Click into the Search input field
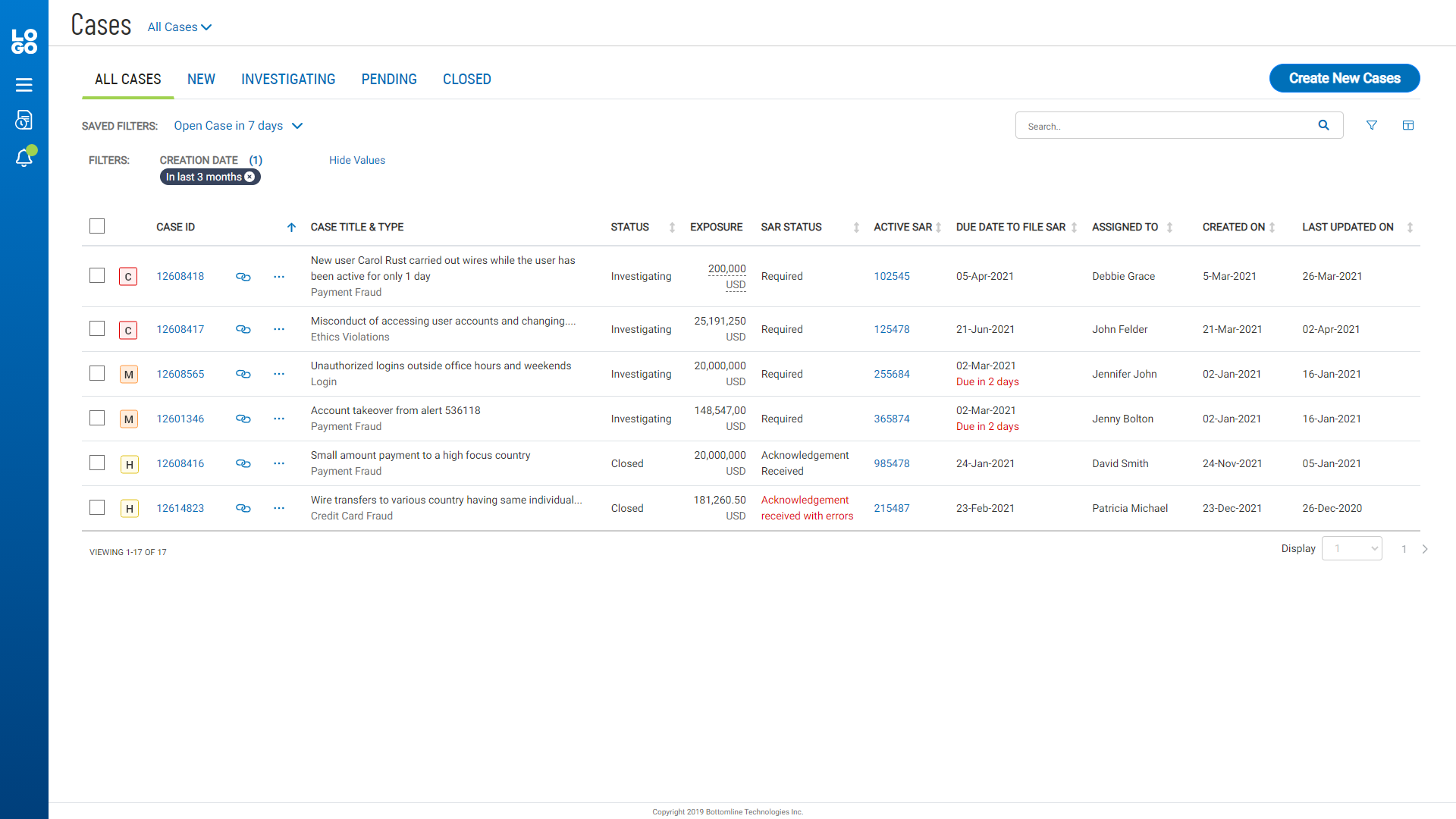Viewport: 1456px width, 819px height. [x=1164, y=126]
